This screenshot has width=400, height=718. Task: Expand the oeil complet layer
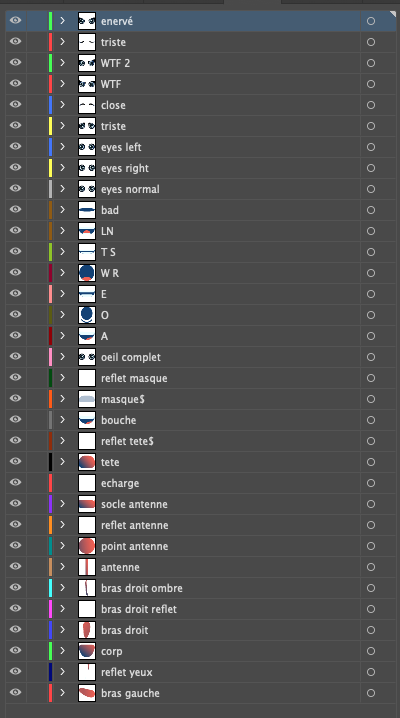(63, 357)
